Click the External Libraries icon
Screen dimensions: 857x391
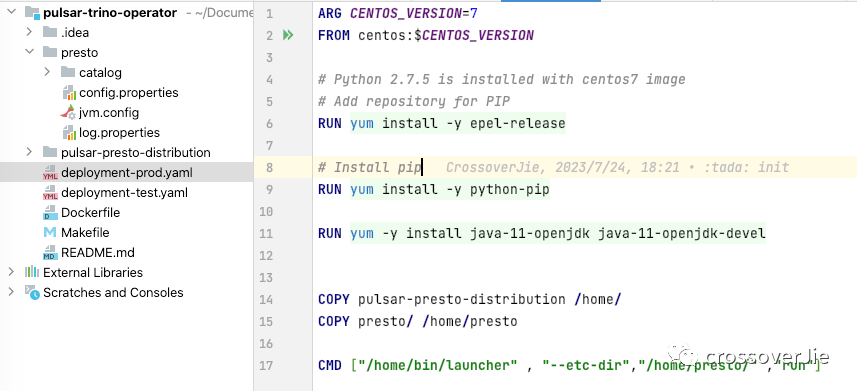pyautogui.click(x=32, y=272)
